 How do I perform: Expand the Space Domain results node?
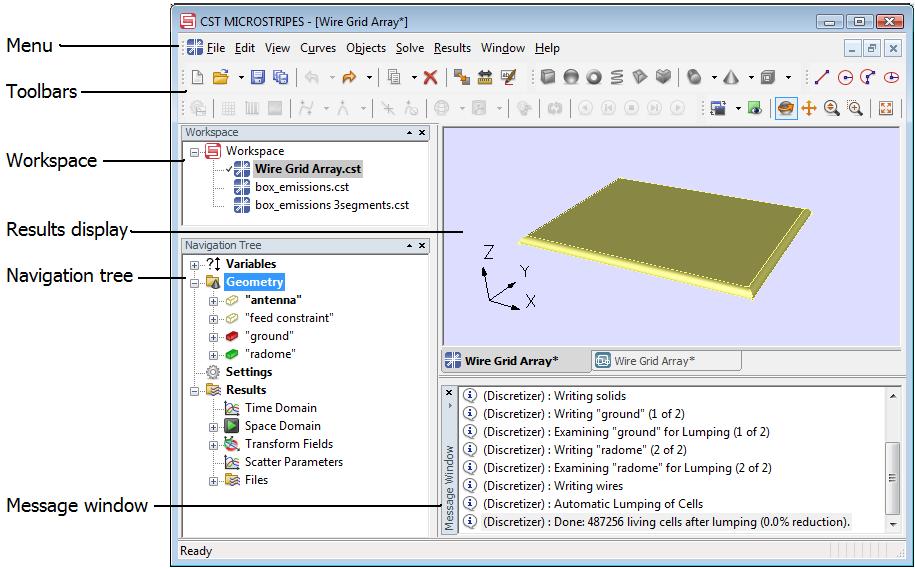pos(214,427)
